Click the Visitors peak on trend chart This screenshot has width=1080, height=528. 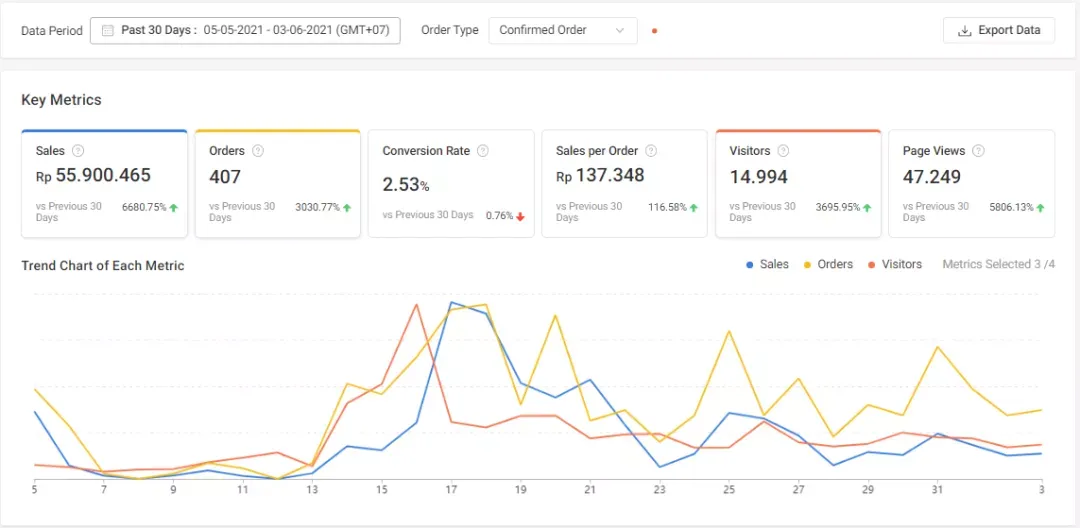coord(416,304)
